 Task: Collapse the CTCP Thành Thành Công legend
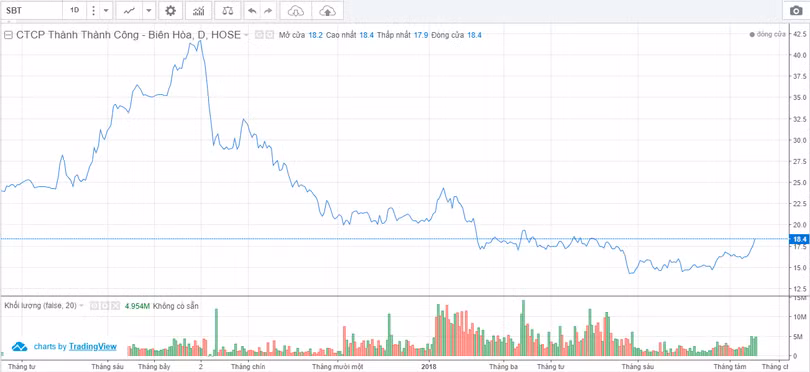click(8, 35)
